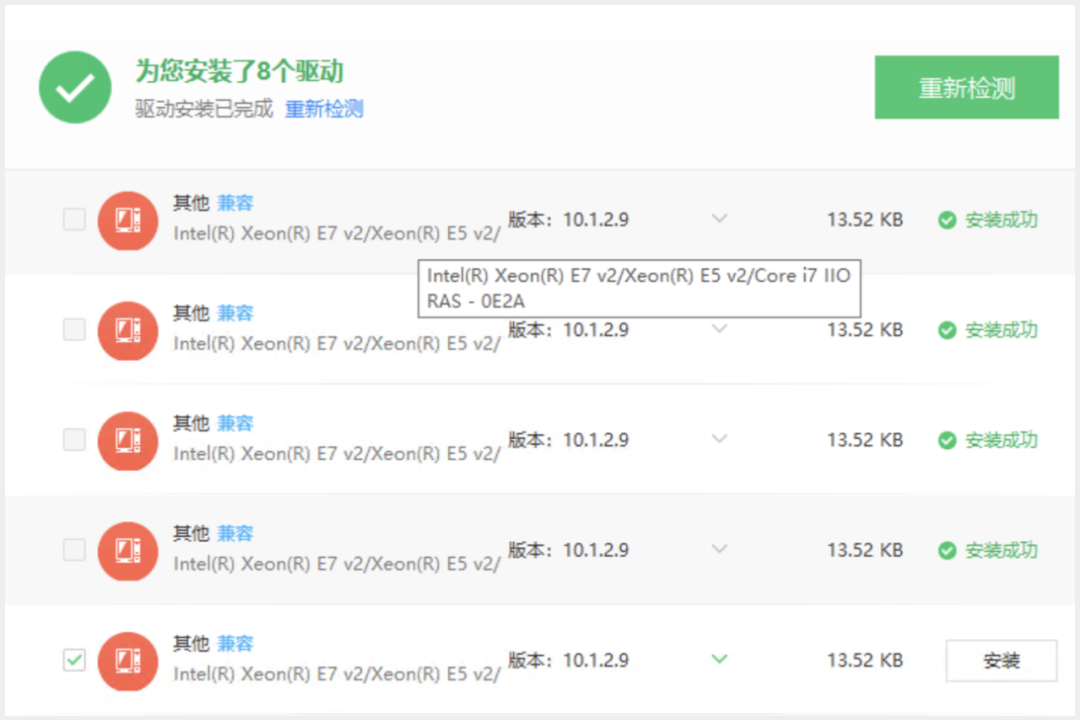This screenshot has height=720, width=1080.
Task: Expand the version dropdown of the third driver
Action: 719,438
